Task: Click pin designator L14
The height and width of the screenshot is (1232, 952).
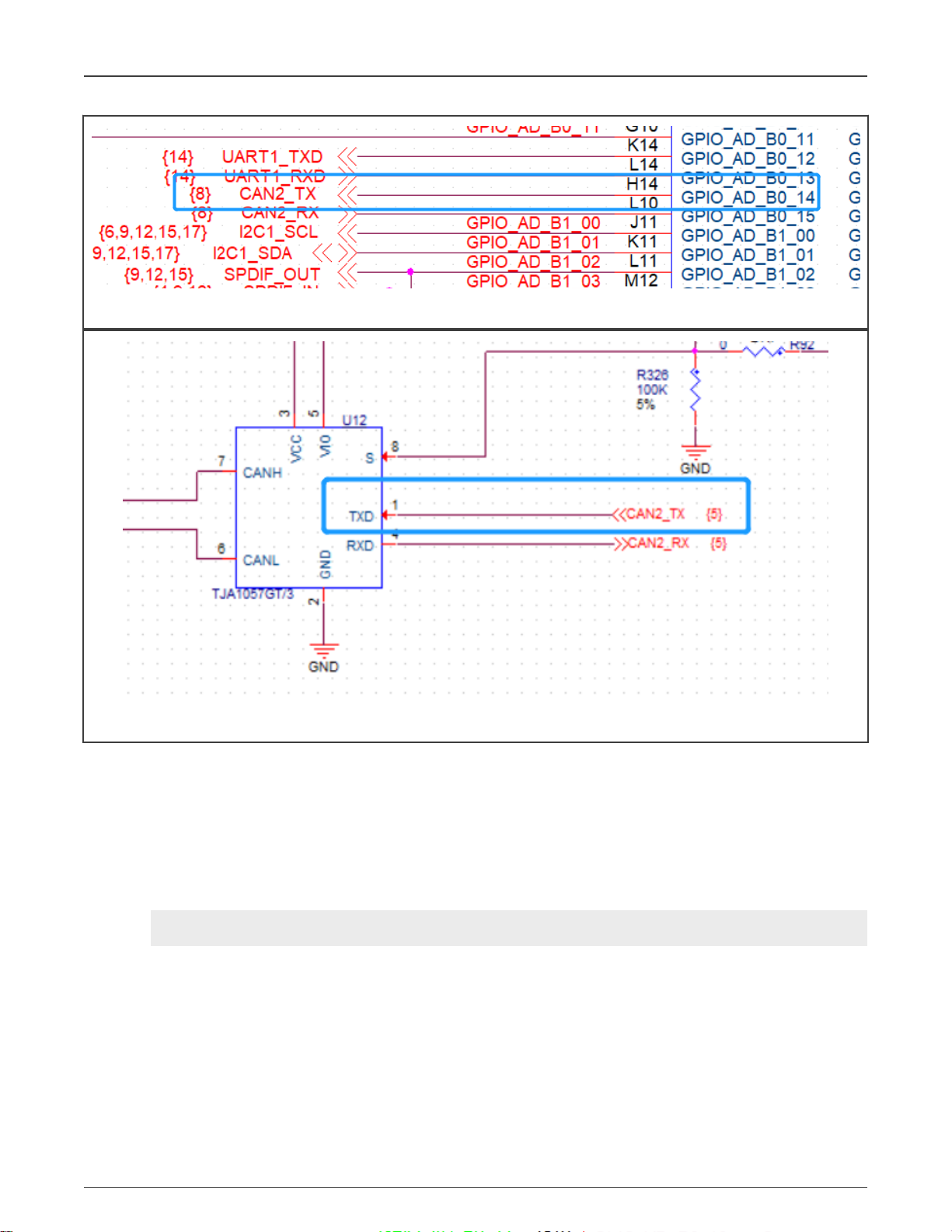Action: click(643, 165)
